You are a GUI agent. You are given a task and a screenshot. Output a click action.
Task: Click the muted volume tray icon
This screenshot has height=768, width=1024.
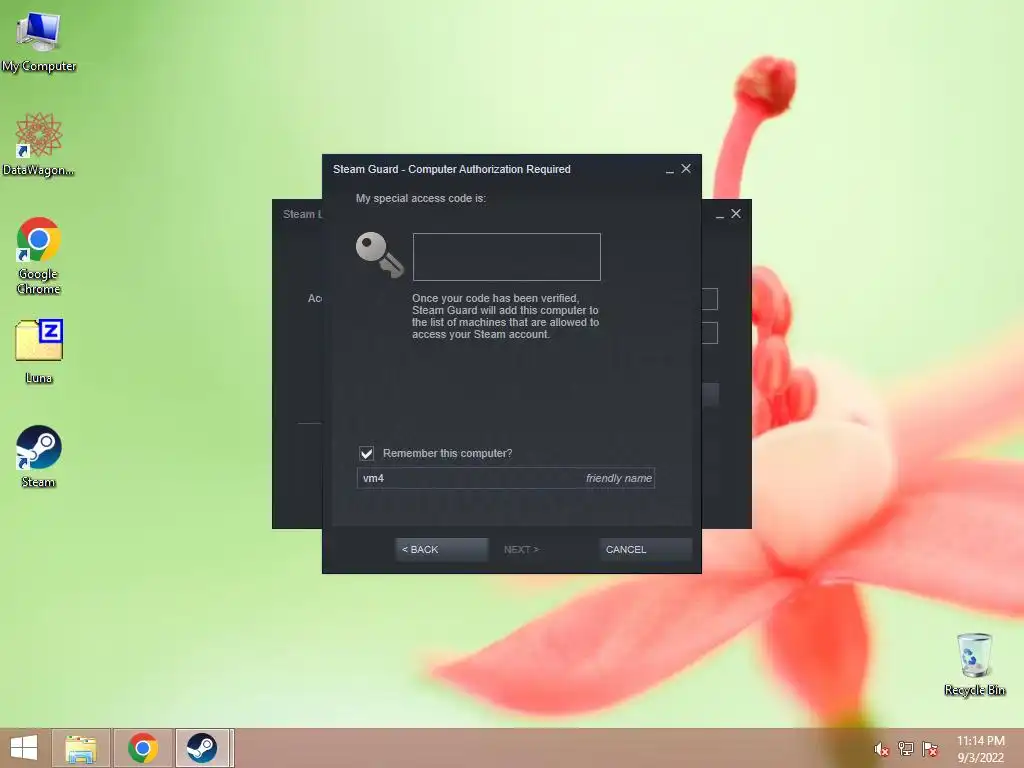click(x=882, y=749)
